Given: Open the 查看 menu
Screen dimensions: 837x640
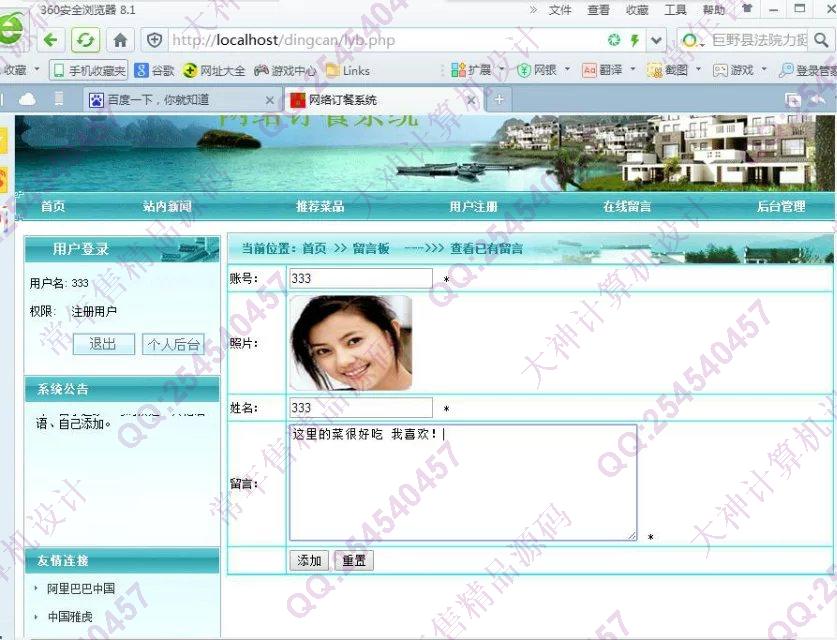Looking at the screenshot, I should (598, 10).
